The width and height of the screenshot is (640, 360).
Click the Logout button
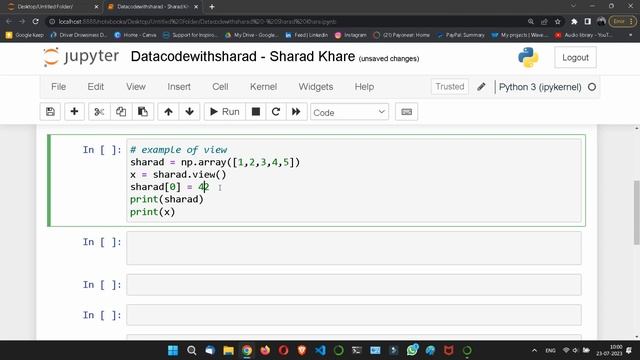click(x=575, y=58)
